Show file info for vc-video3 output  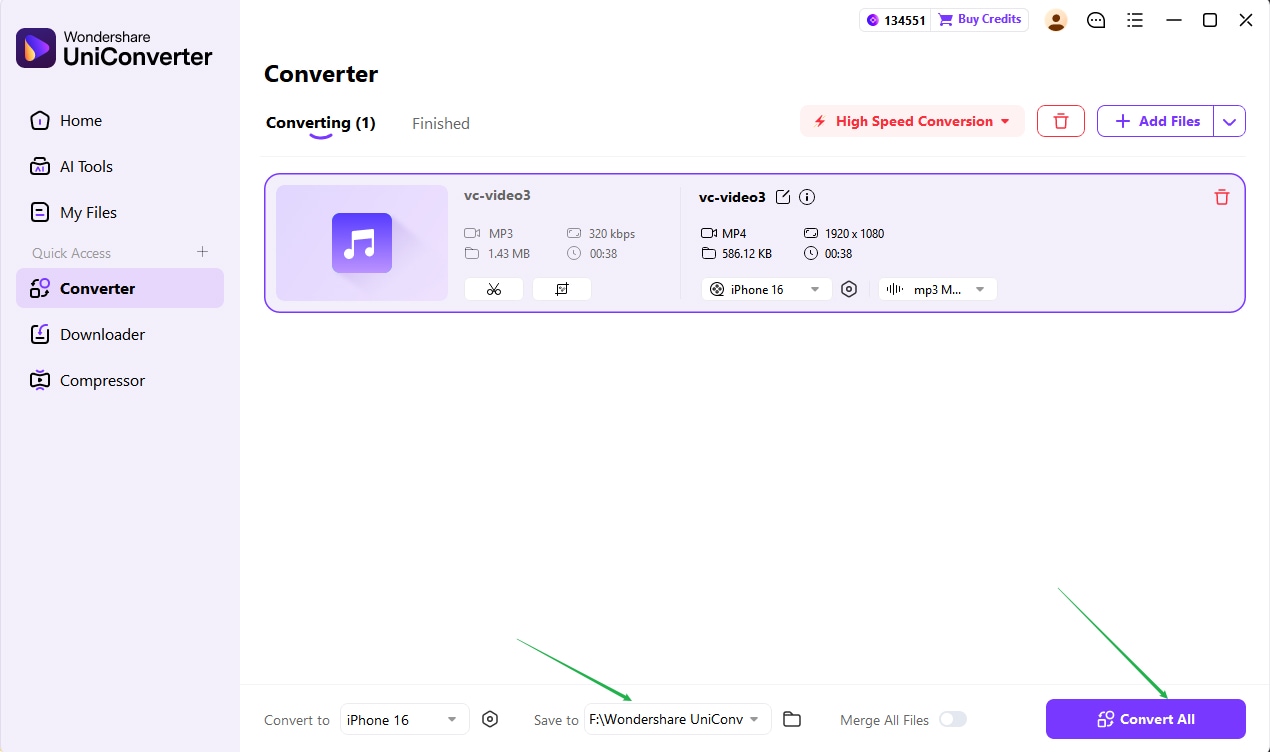click(807, 197)
